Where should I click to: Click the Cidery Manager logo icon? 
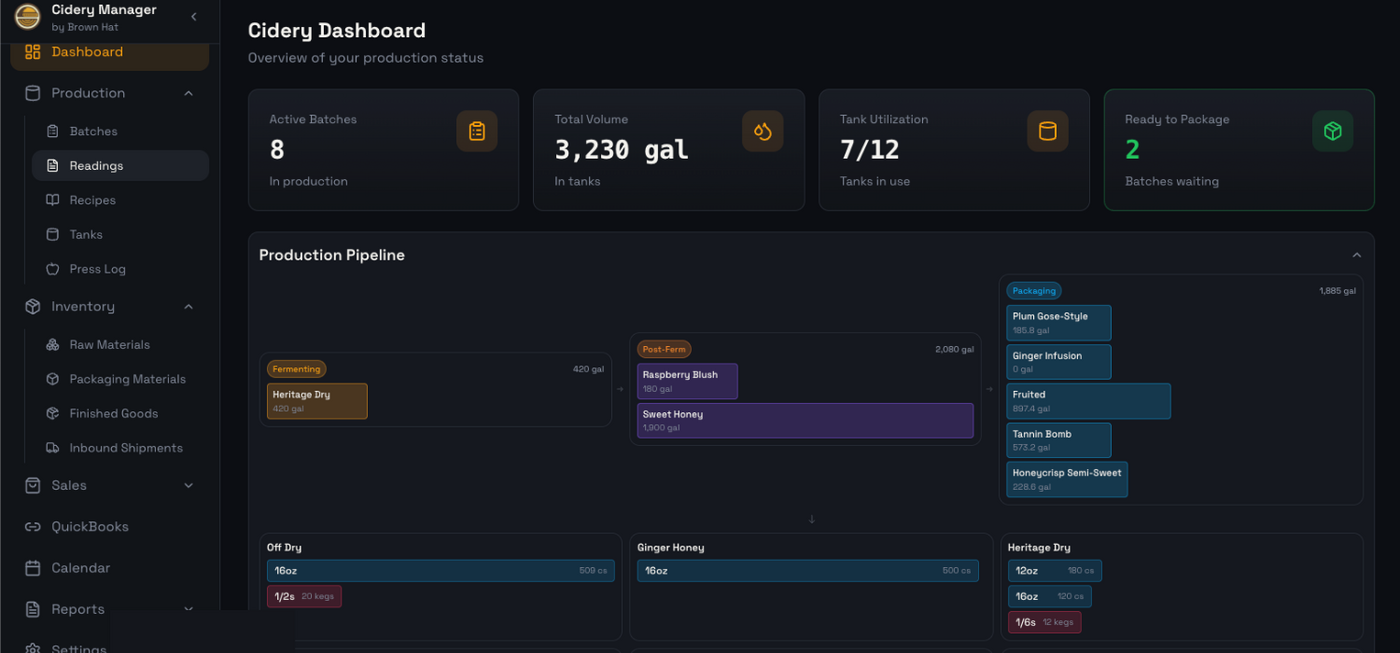coord(27,16)
